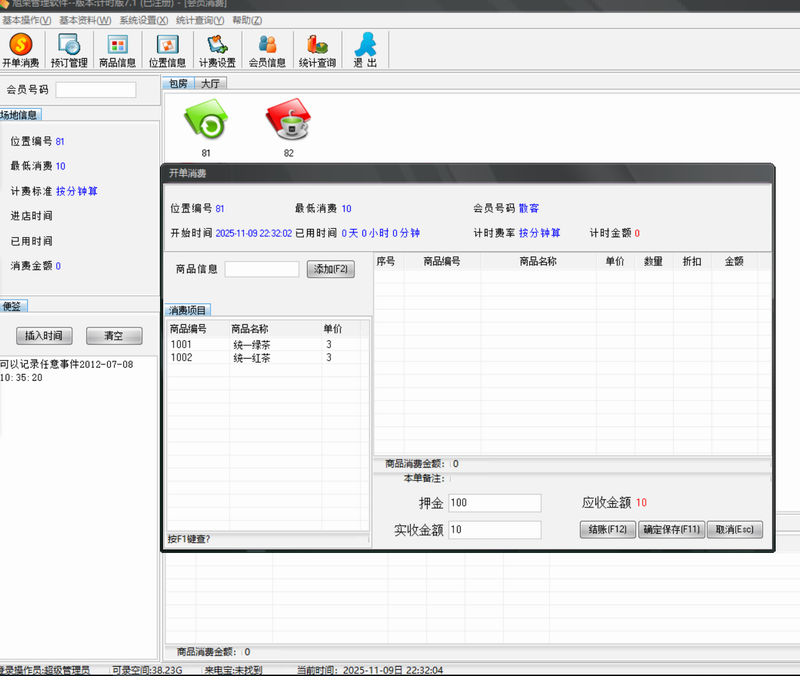Select the red room 82 icon
This screenshot has height=676, width=800.
(x=288, y=123)
